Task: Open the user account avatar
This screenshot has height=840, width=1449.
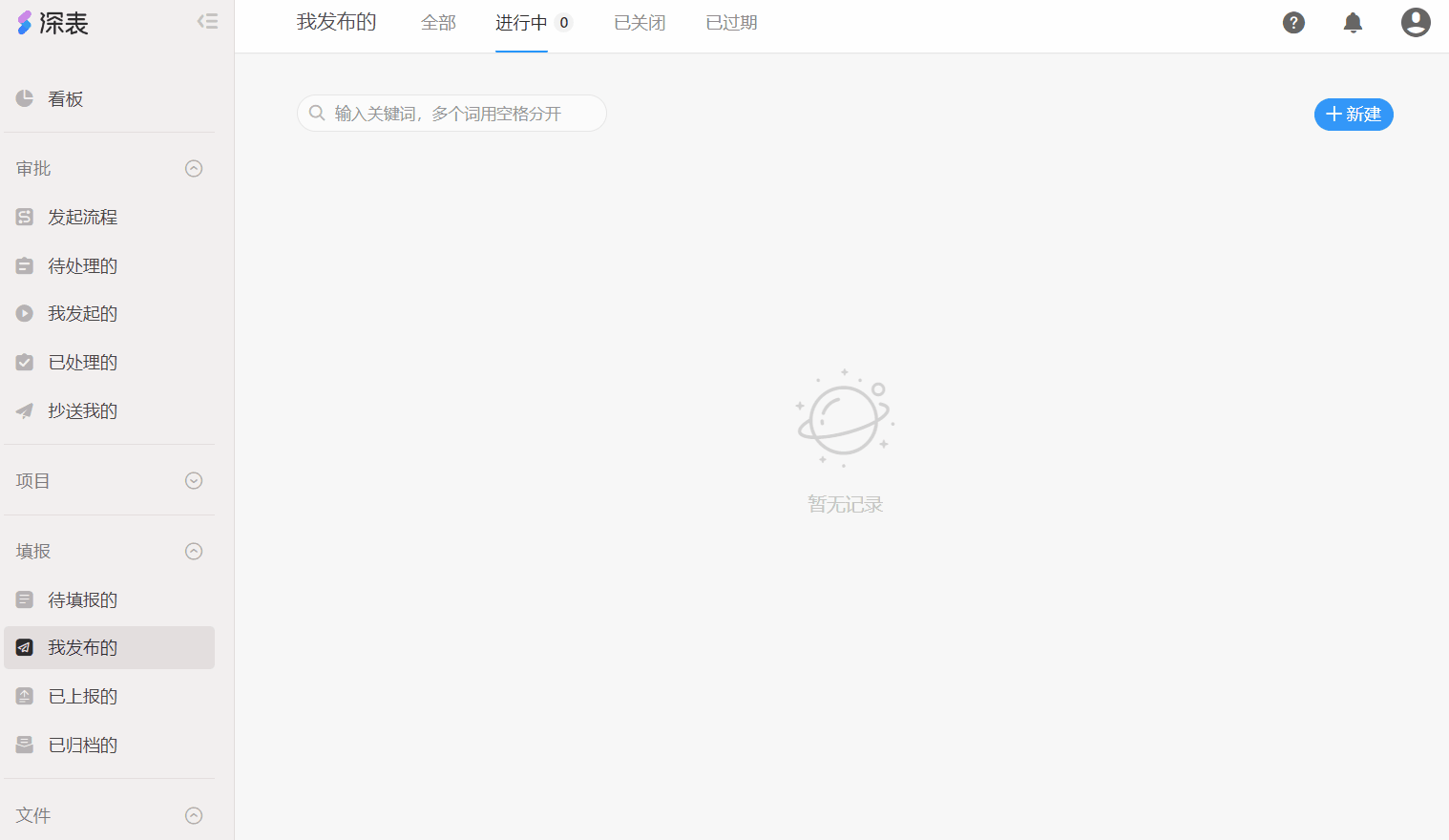Action: [x=1415, y=23]
